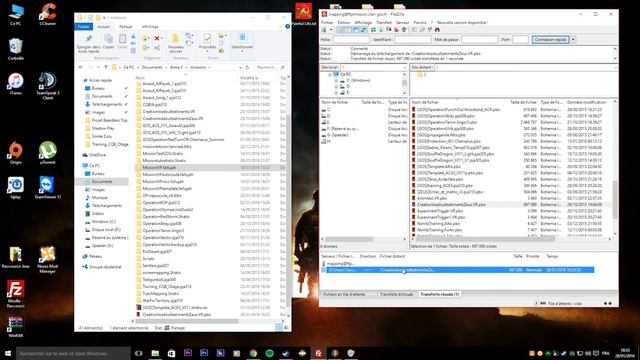Switch to Fichiers en file d'attente tab
The image size is (640, 360).
(344, 294)
